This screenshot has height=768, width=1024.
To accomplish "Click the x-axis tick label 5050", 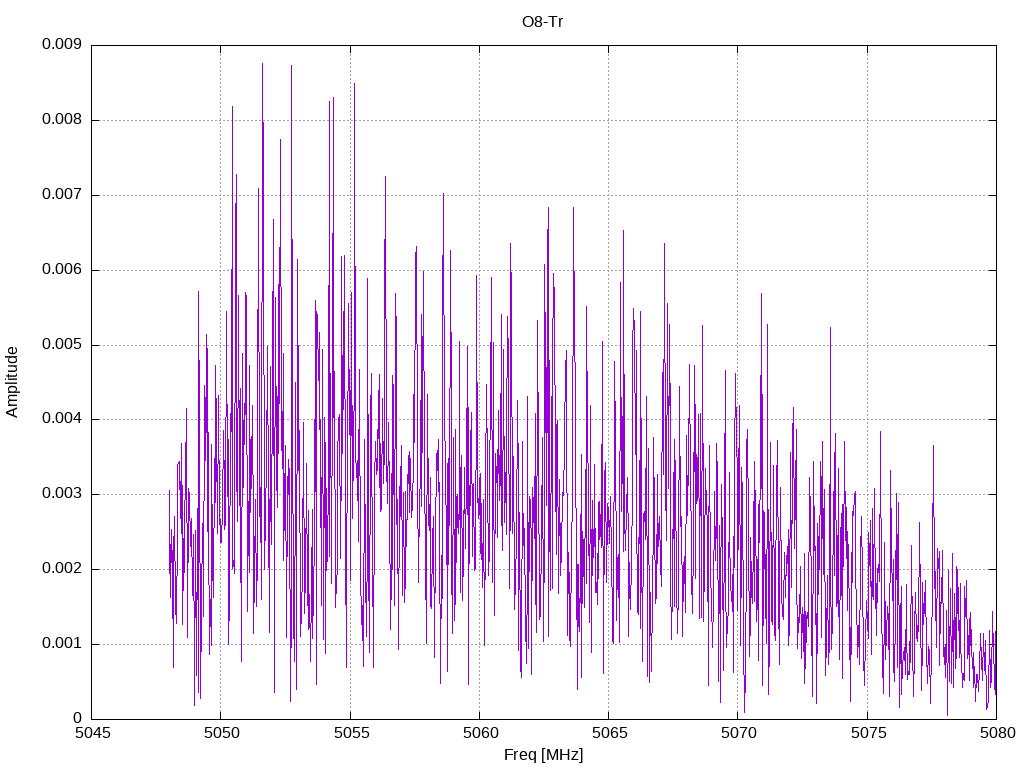I will (221, 733).
